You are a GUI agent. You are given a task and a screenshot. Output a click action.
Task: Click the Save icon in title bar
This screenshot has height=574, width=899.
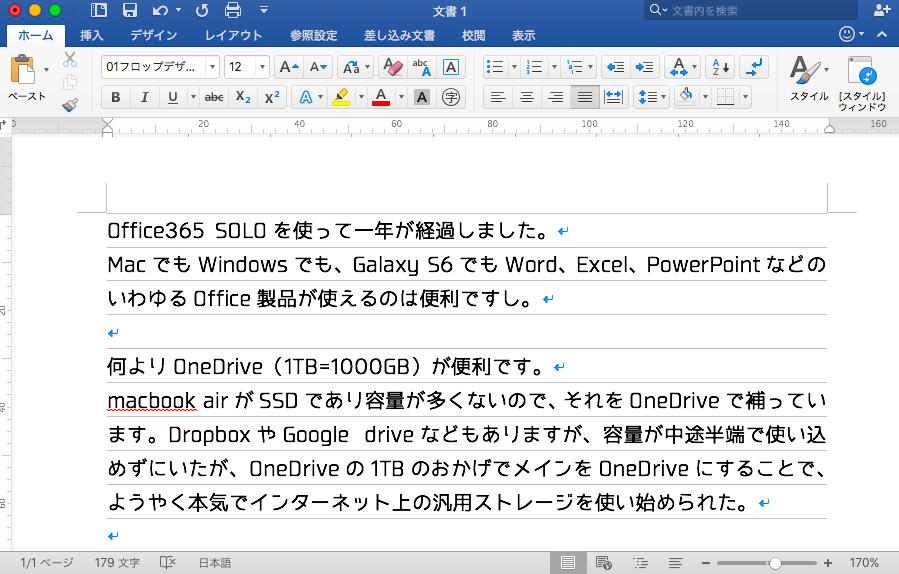tap(130, 10)
